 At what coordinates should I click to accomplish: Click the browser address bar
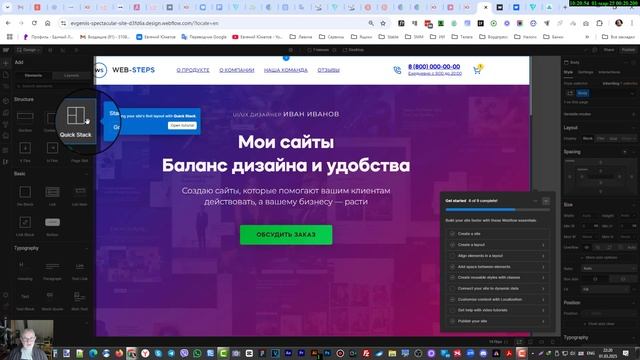pos(216,23)
